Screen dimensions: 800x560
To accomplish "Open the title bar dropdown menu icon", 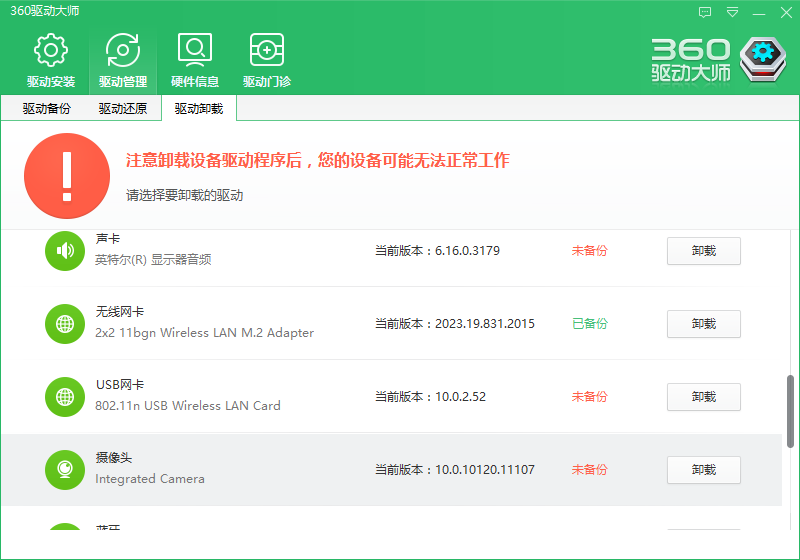I will 733,12.
